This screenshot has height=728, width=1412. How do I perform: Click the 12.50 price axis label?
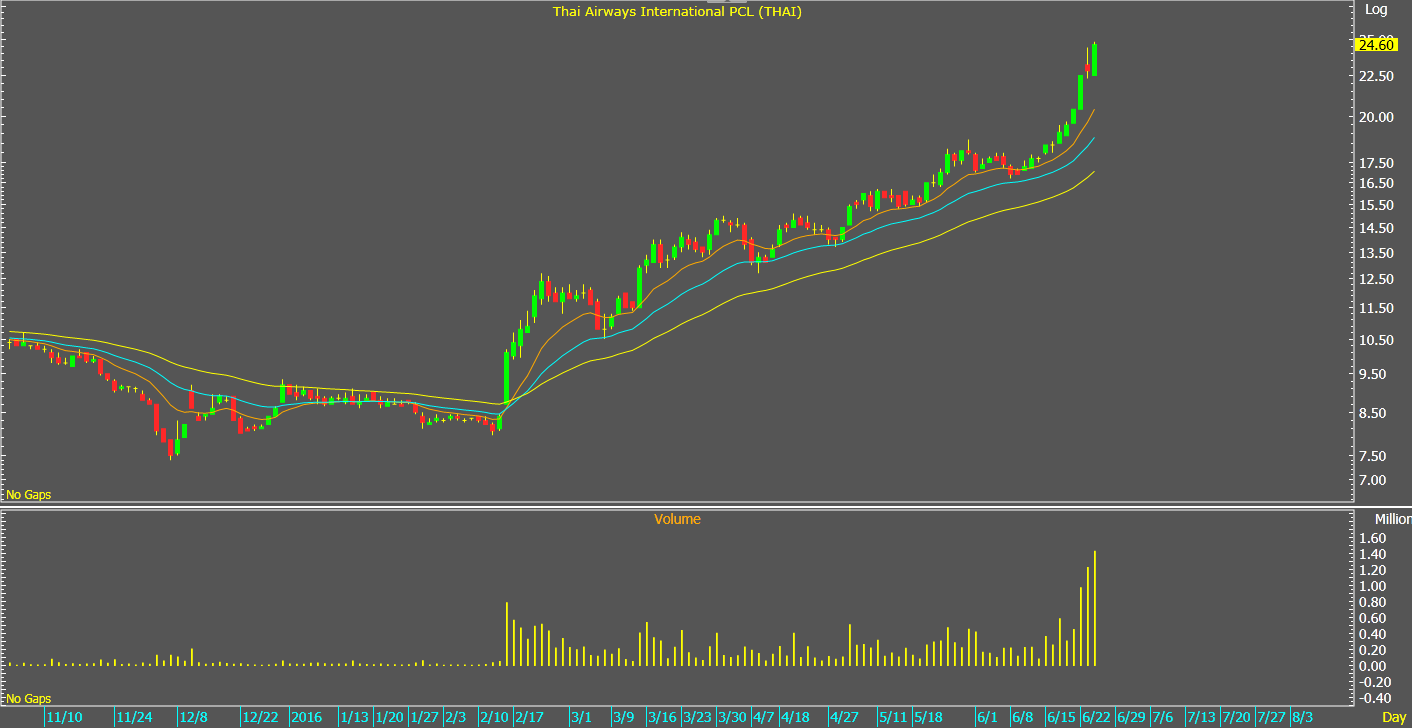click(x=1377, y=280)
